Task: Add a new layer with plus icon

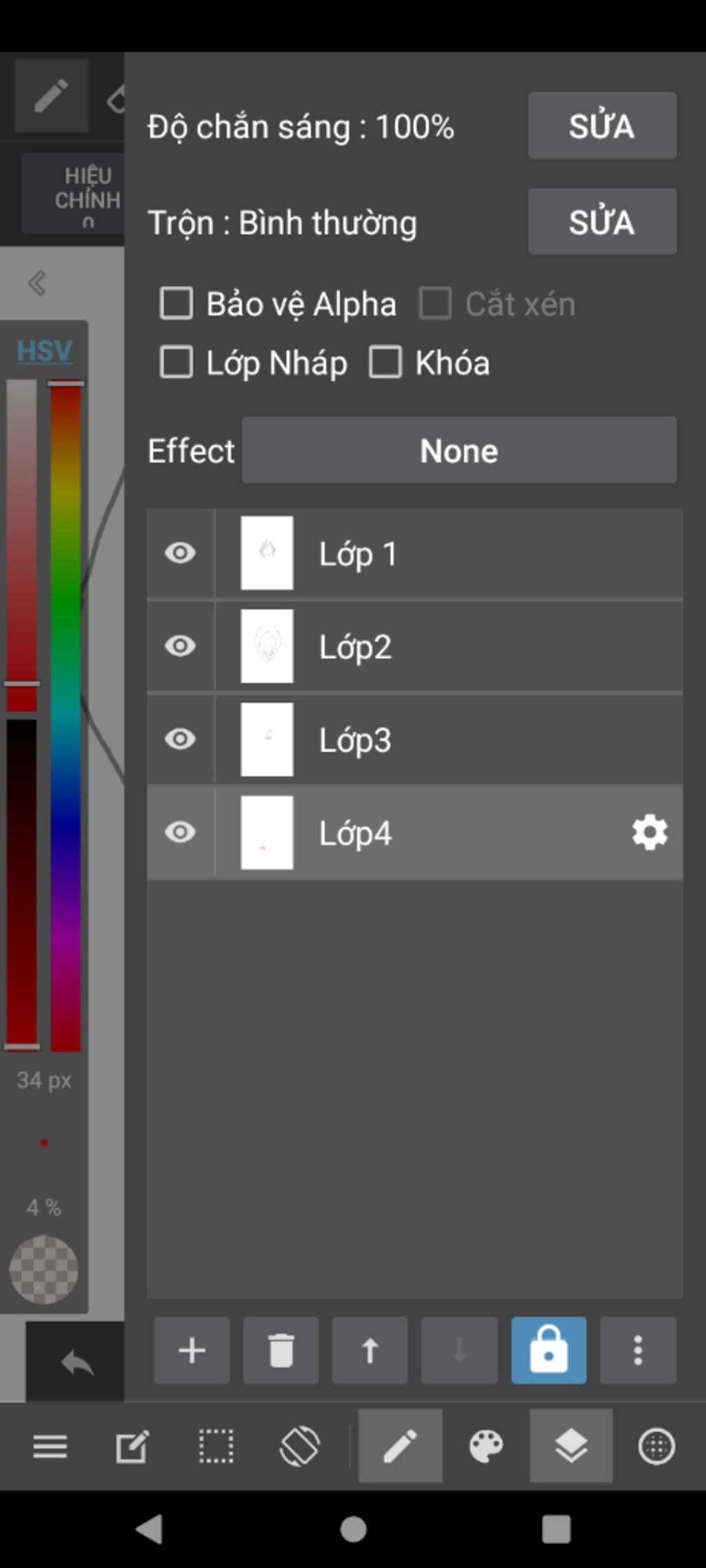Action: tap(192, 1350)
